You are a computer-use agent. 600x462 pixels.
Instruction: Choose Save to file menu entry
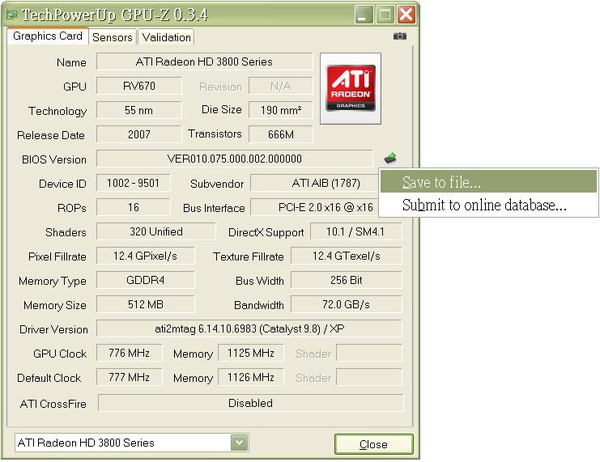tap(488, 182)
